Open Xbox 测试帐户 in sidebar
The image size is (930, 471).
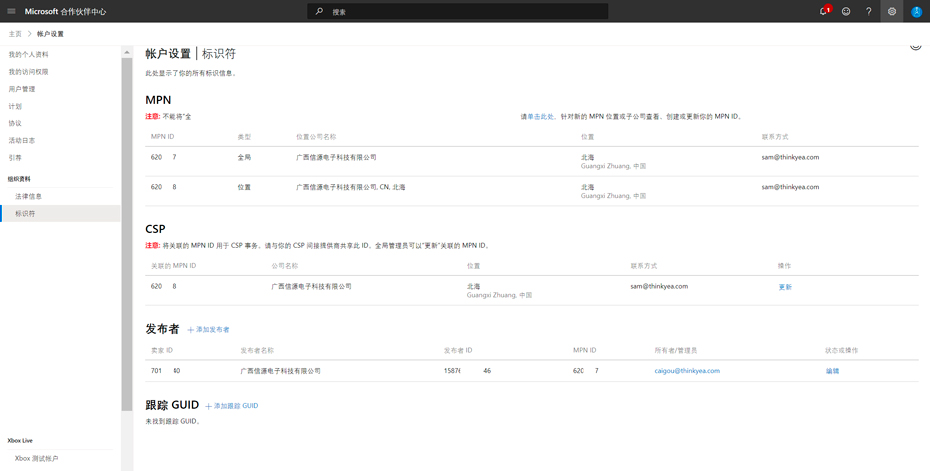(x=37, y=459)
